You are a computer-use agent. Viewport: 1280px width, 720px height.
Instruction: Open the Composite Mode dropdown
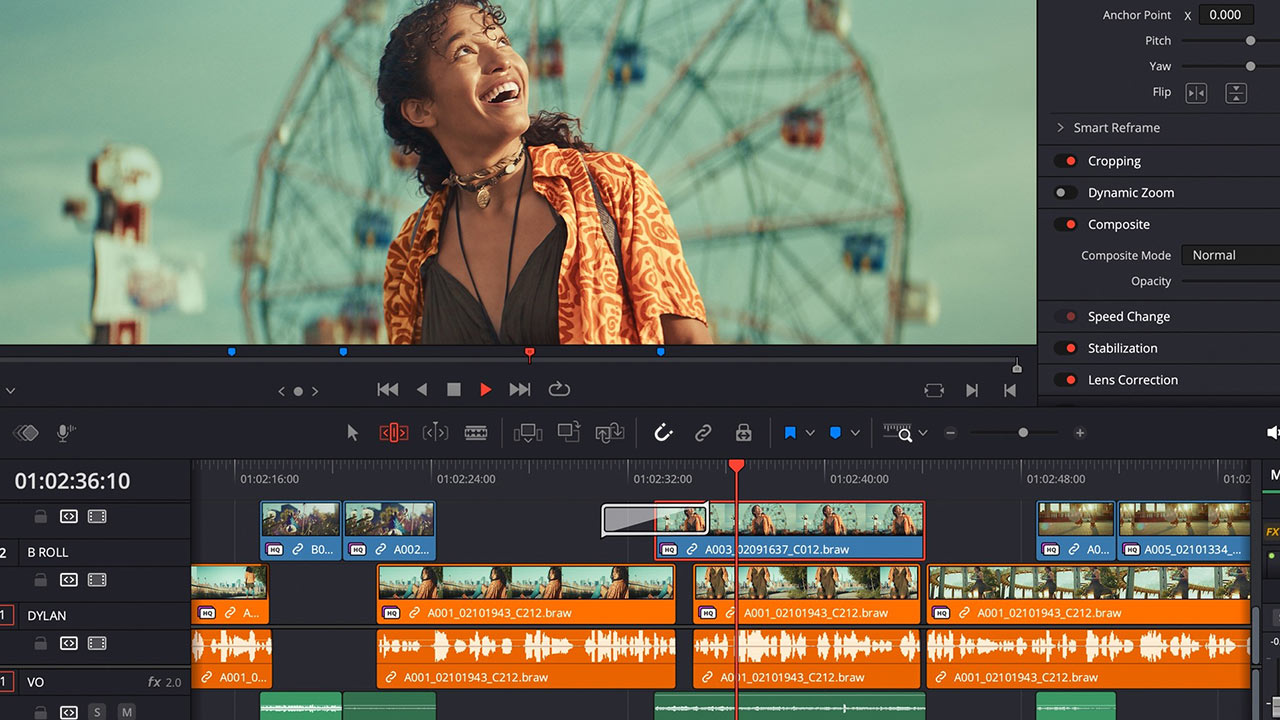click(x=1229, y=255)
